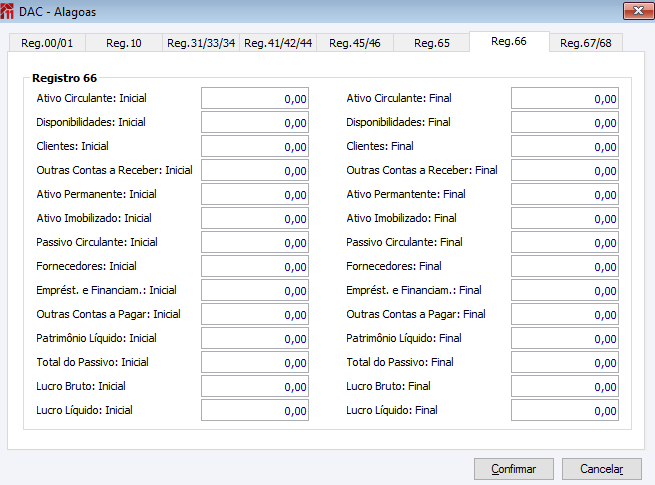Image resolution: width=655 pixels, height=485 pixels.
Task: Click the DAC application icon in title bar
Action: 7,11
